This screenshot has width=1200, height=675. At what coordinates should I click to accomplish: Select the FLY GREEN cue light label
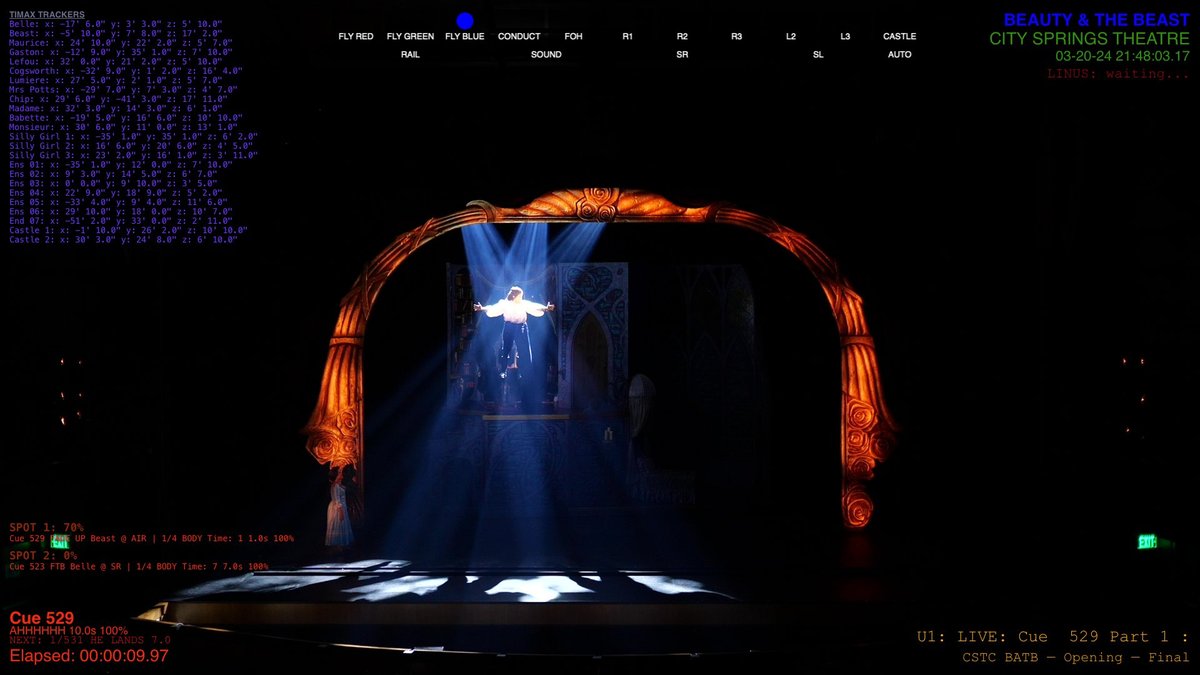410,36
